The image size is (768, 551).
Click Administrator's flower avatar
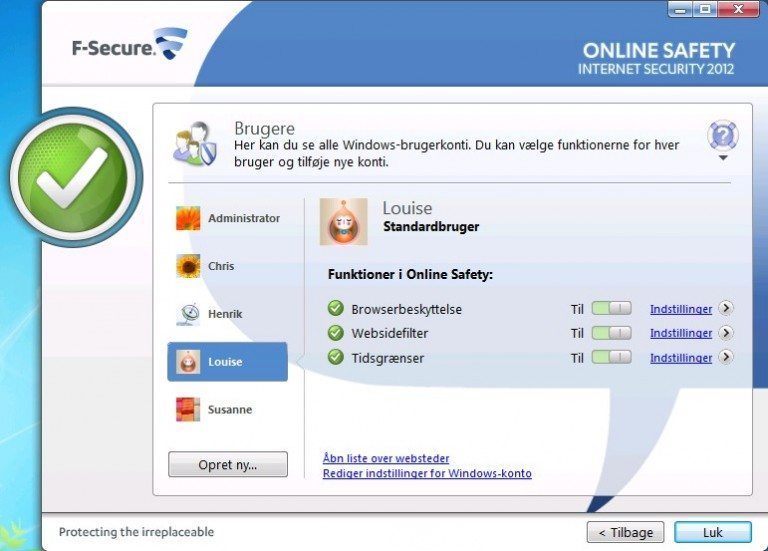tap(188, 218)
